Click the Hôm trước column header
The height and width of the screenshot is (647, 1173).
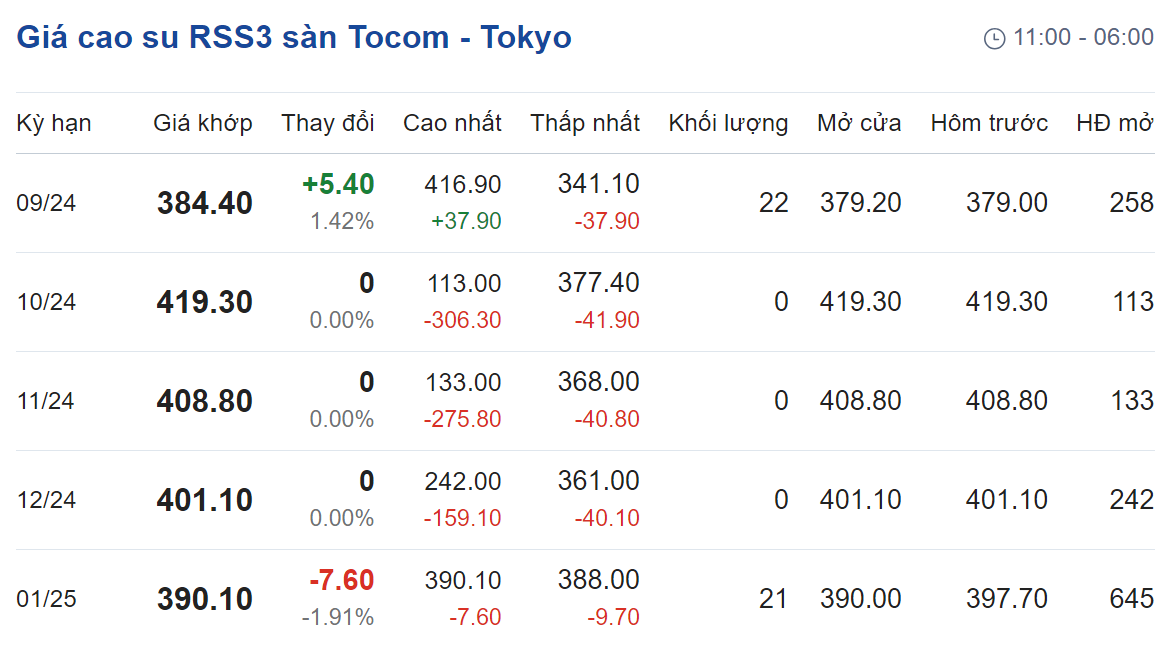989,123
